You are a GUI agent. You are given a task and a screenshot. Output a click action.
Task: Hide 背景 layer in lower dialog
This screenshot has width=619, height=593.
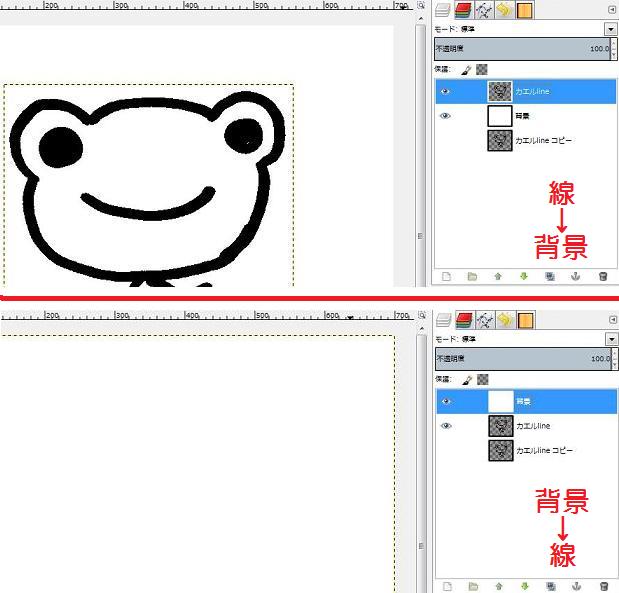tap(446, 402)
